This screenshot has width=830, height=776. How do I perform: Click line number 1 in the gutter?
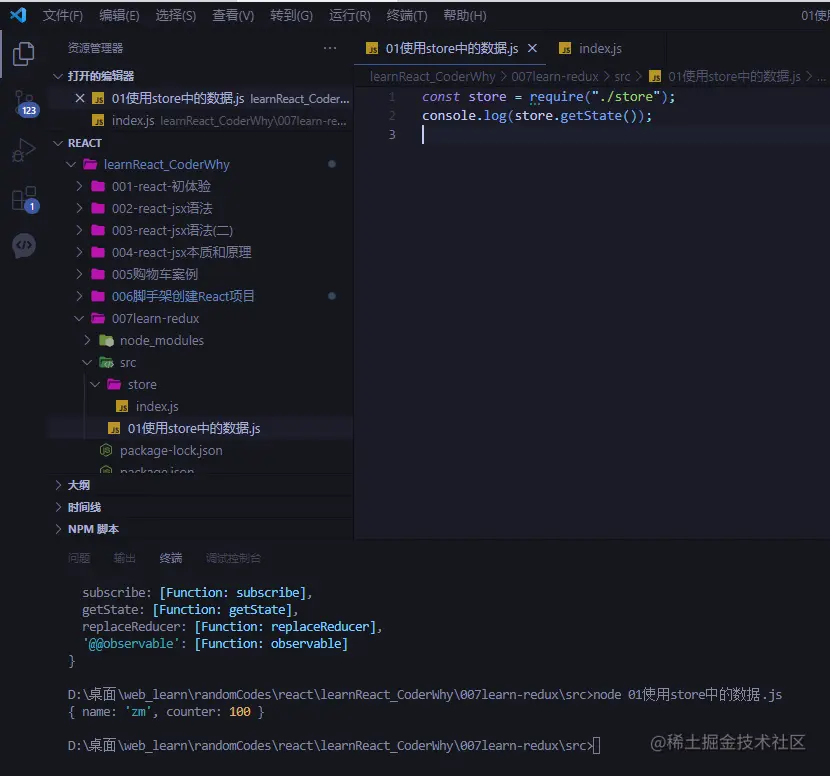392,97
